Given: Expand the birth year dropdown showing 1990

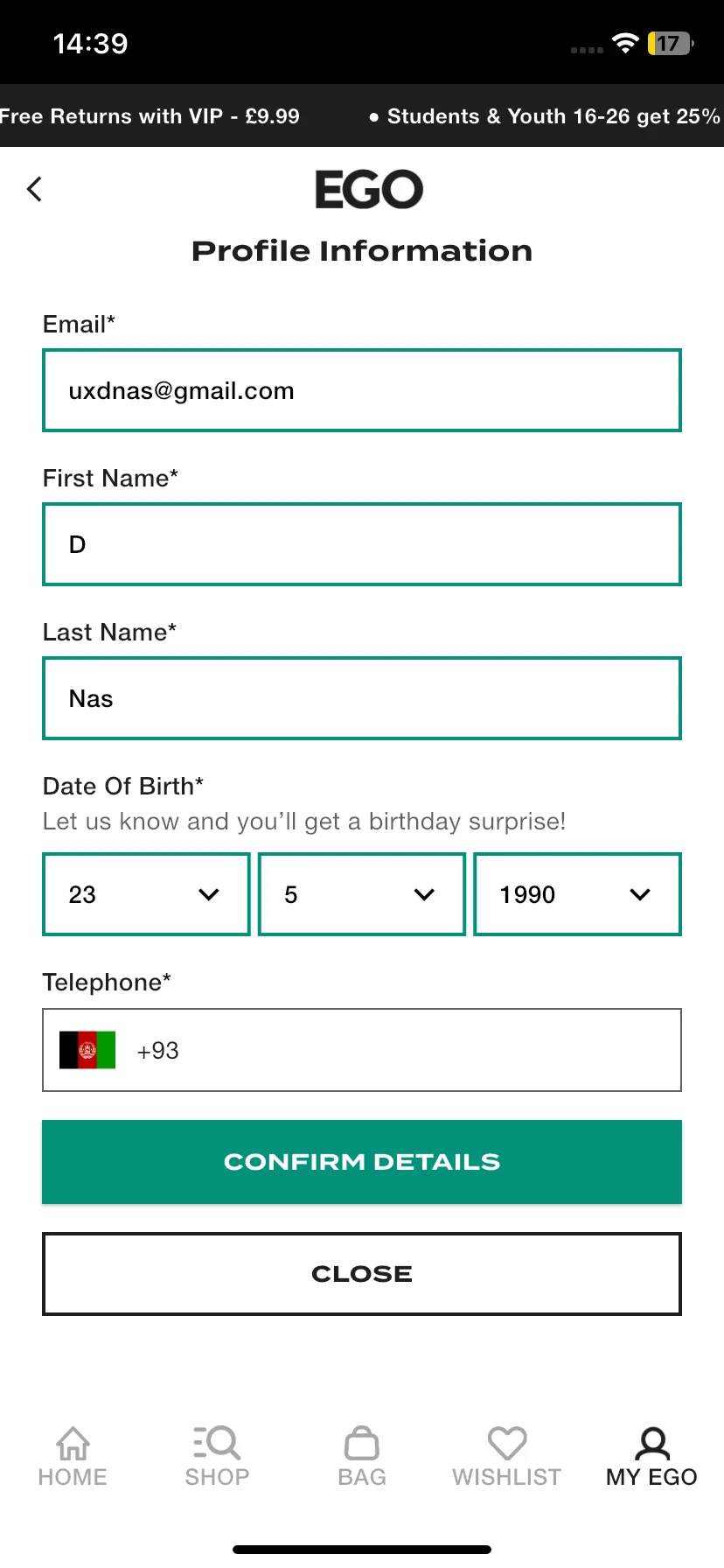Looking at the screenshot, I should coord(577,894).
